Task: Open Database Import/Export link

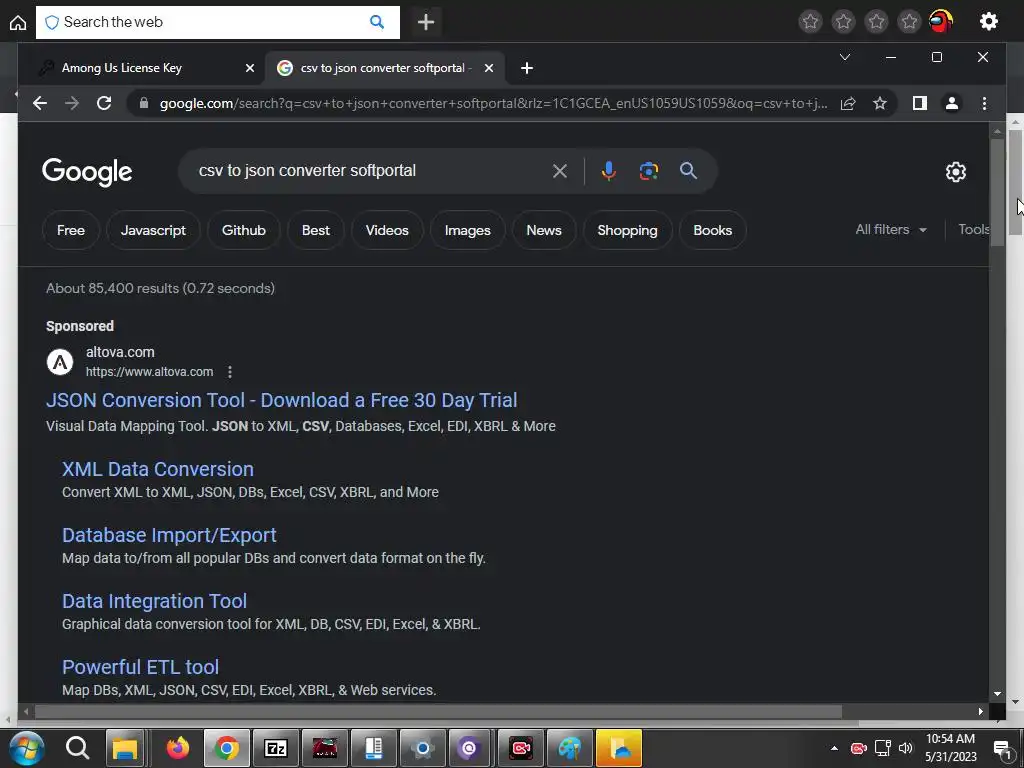Action: (169, 535)
